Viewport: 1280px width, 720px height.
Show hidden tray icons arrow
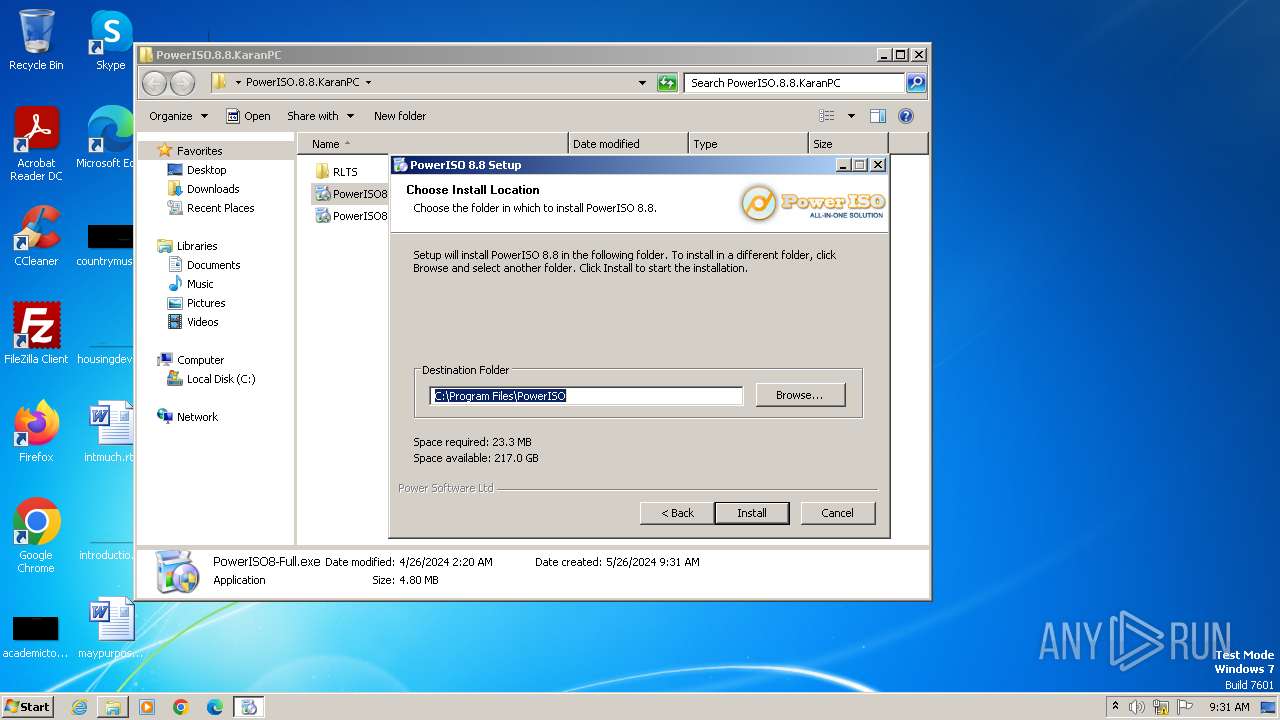click(1115, 707)
